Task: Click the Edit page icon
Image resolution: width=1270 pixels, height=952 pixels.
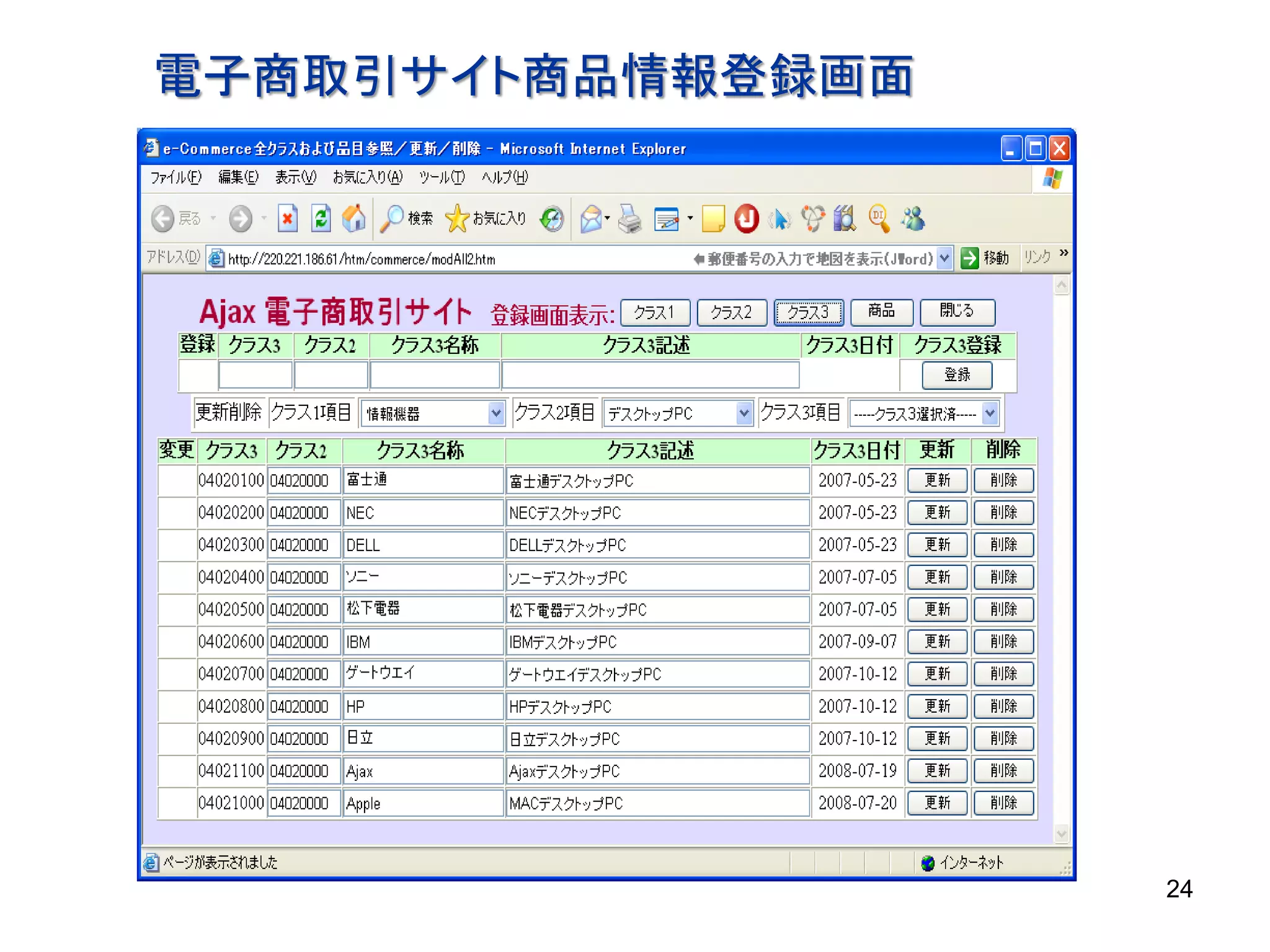Action: [x=667, y=219]
